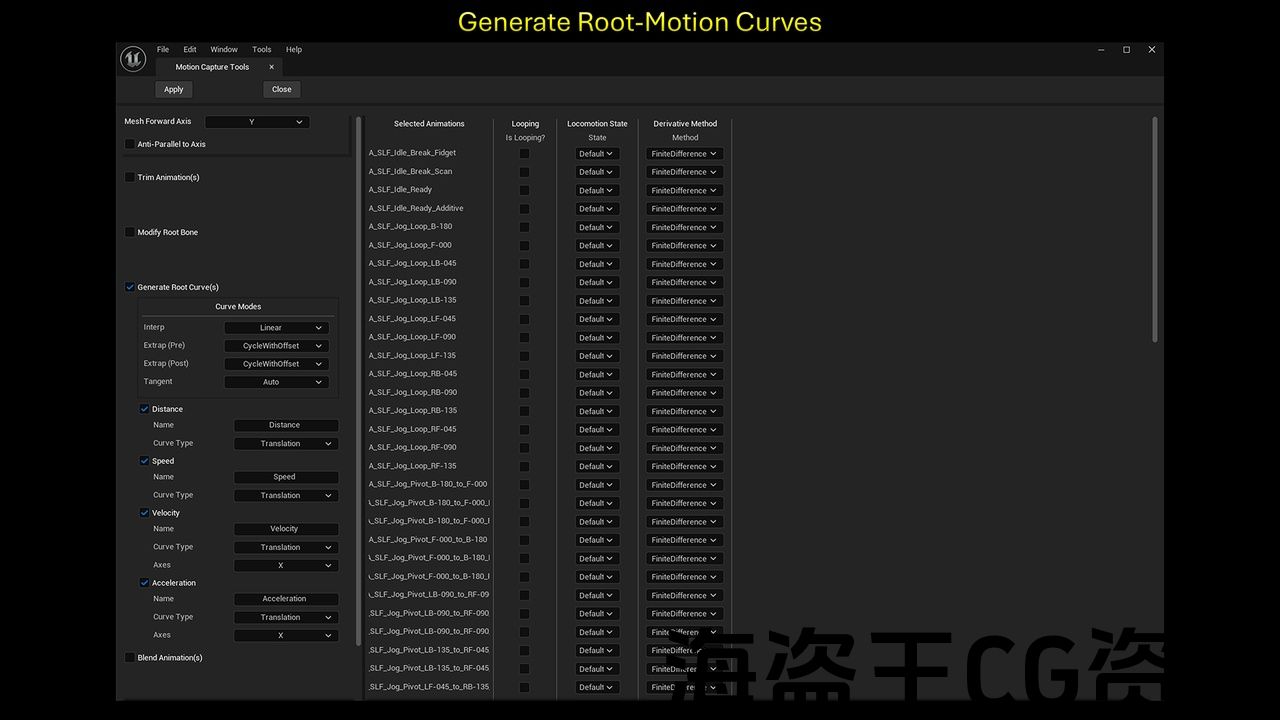Open the File menu
The height and width of the screenshot is (720, 1280).
point(163,49)
